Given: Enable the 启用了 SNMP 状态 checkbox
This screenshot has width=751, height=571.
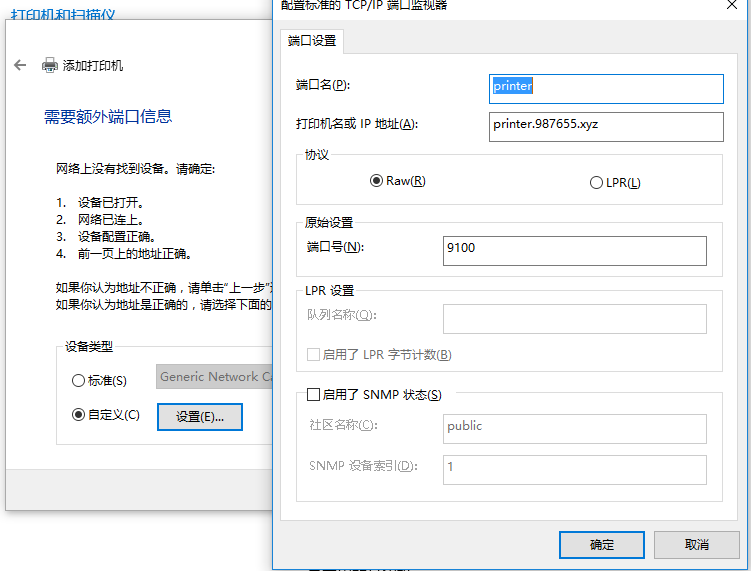Looking at the screenshot, I should click(x=314, y=395).
